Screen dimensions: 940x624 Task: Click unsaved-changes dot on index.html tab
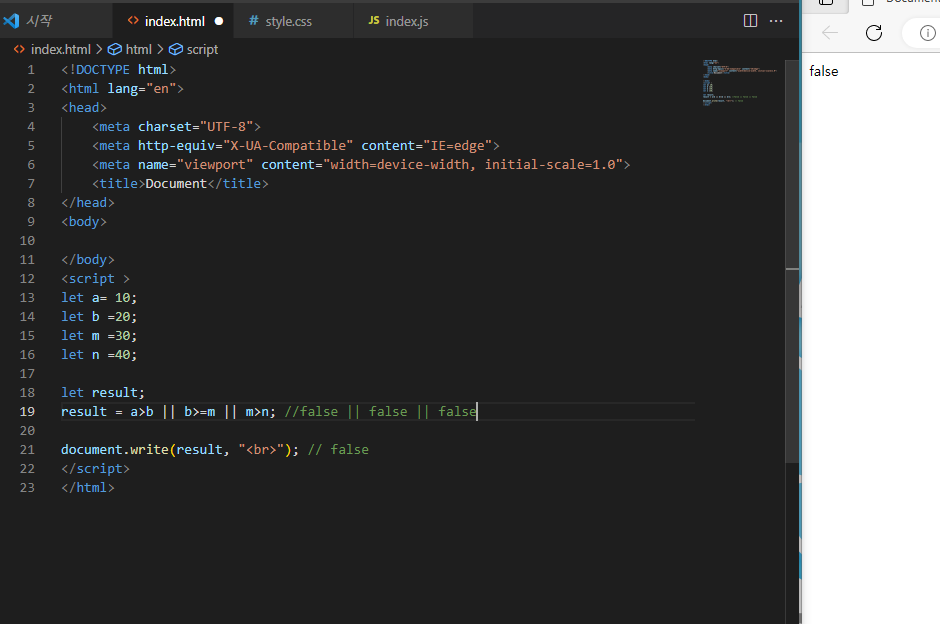pyautogui.click(x=219, y=21)
